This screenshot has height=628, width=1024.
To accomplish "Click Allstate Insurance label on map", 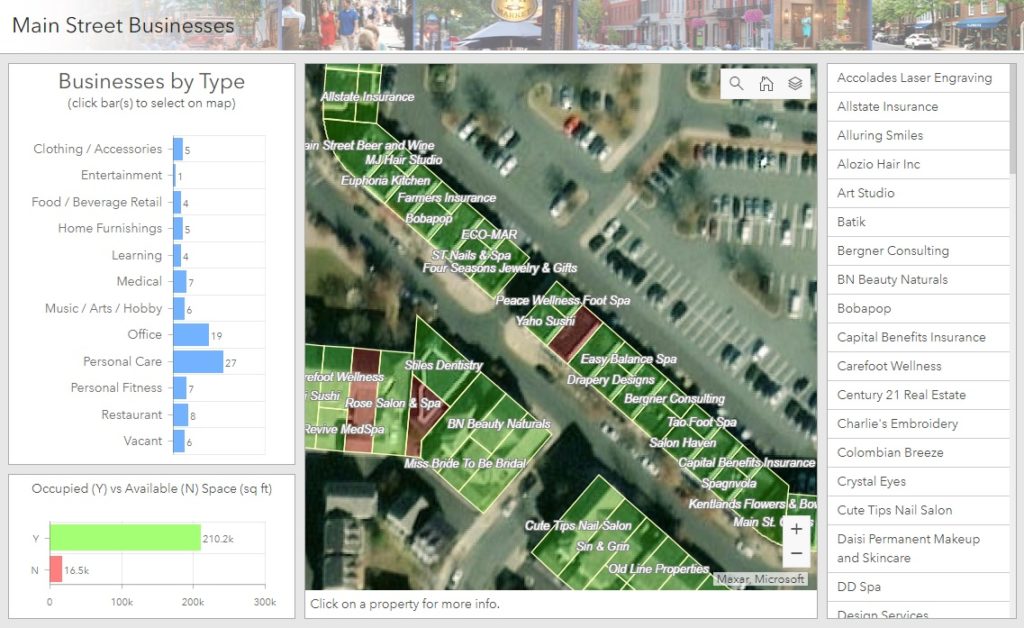I will pos(367,97).
